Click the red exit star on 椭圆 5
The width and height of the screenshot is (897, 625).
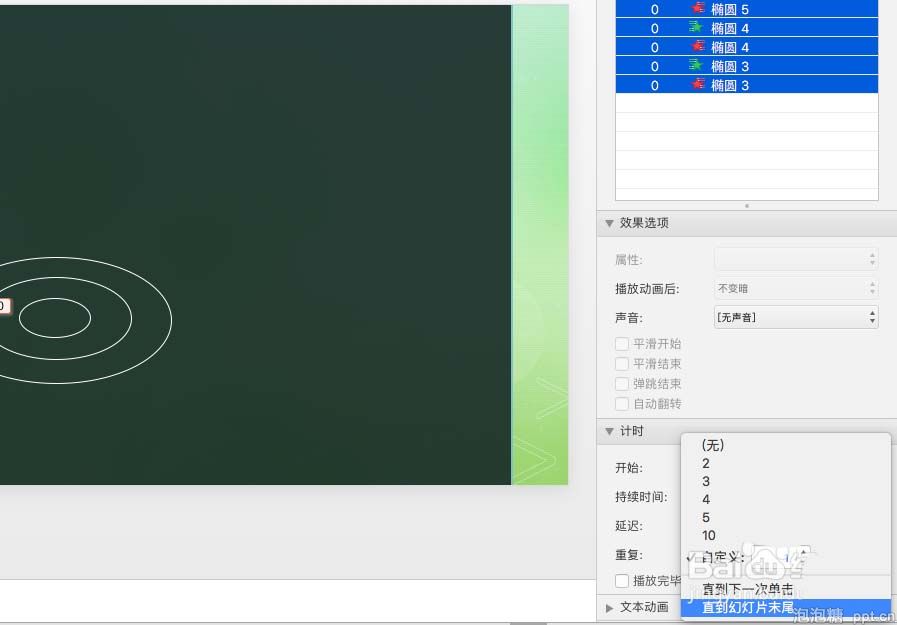(697, 9)
